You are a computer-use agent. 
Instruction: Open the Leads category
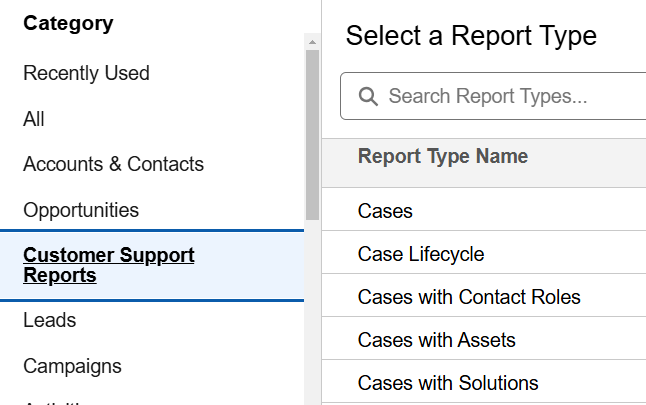click(50, 320)
